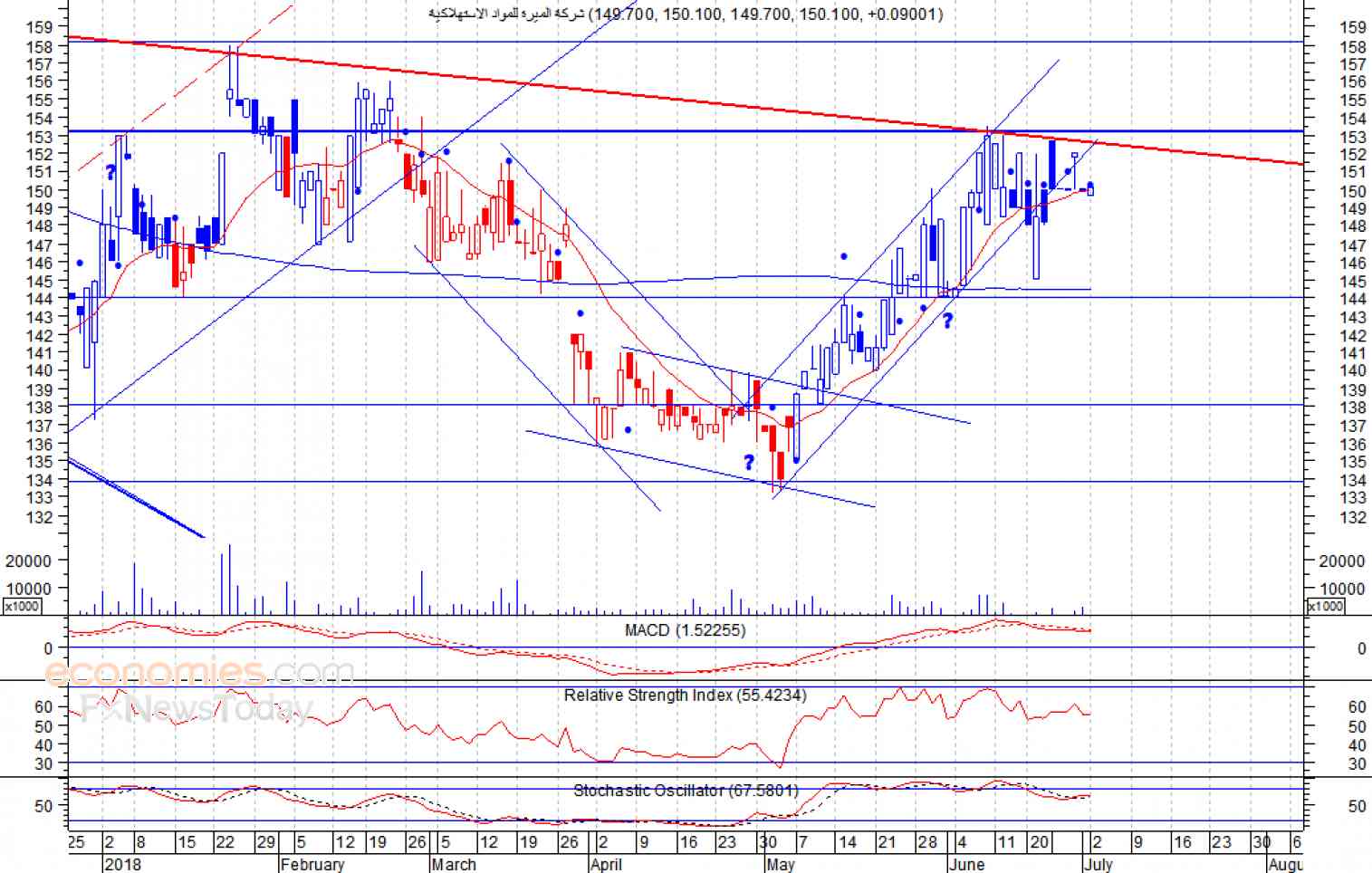Image resolution: width=1372 pixels, height=873 pixels.
Task: Click the date label 14 on time axis
Action: 847,842
